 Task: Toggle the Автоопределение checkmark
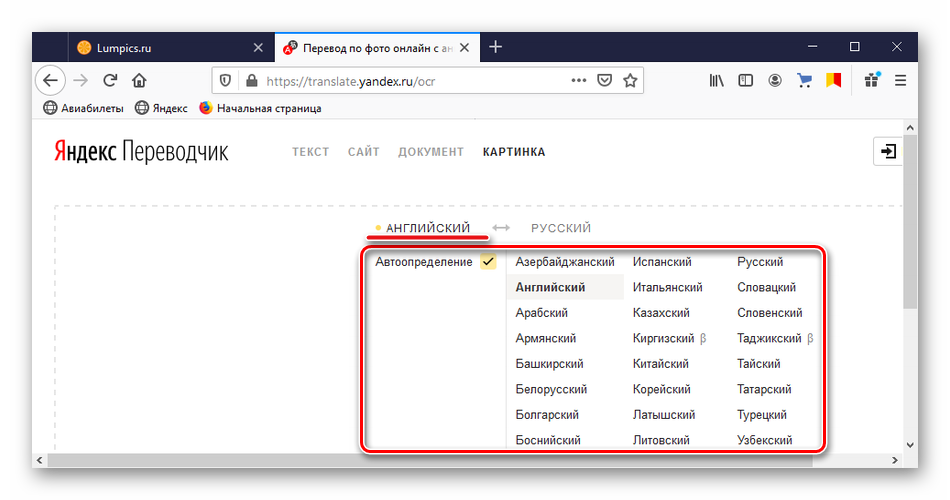pyautogui.click(x=488, y=262)
